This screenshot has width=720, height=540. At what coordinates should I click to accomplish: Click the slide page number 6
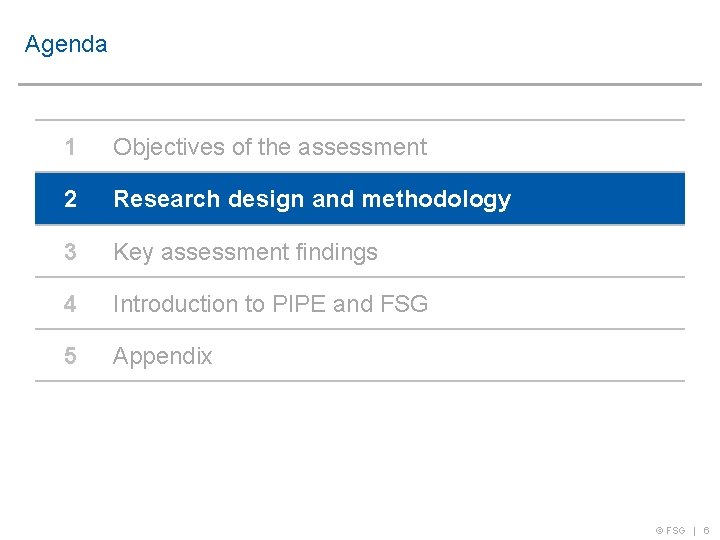pyautogui.click(x=706, y=530)
